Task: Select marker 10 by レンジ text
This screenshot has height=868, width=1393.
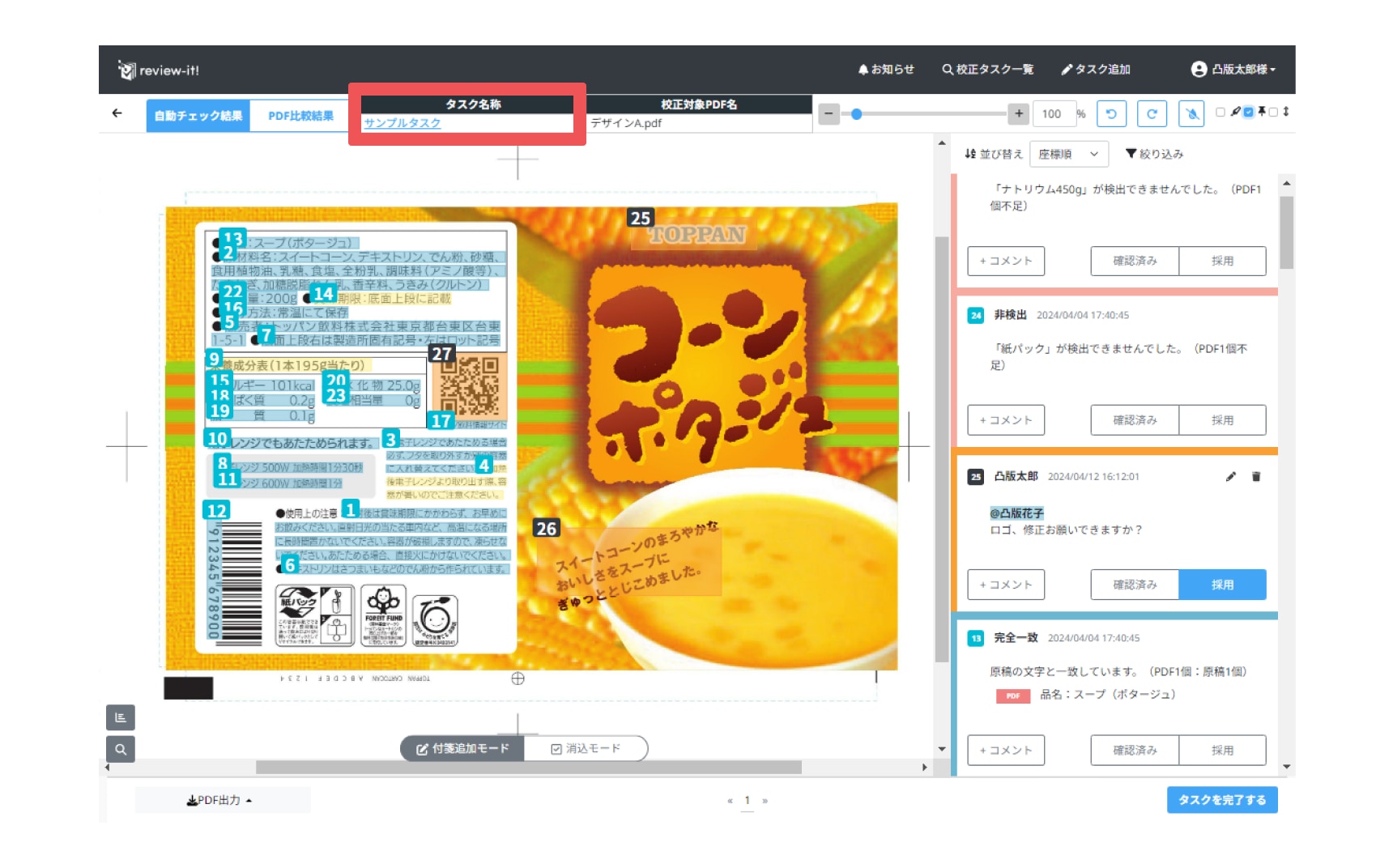Action: (x=217, y=439)
